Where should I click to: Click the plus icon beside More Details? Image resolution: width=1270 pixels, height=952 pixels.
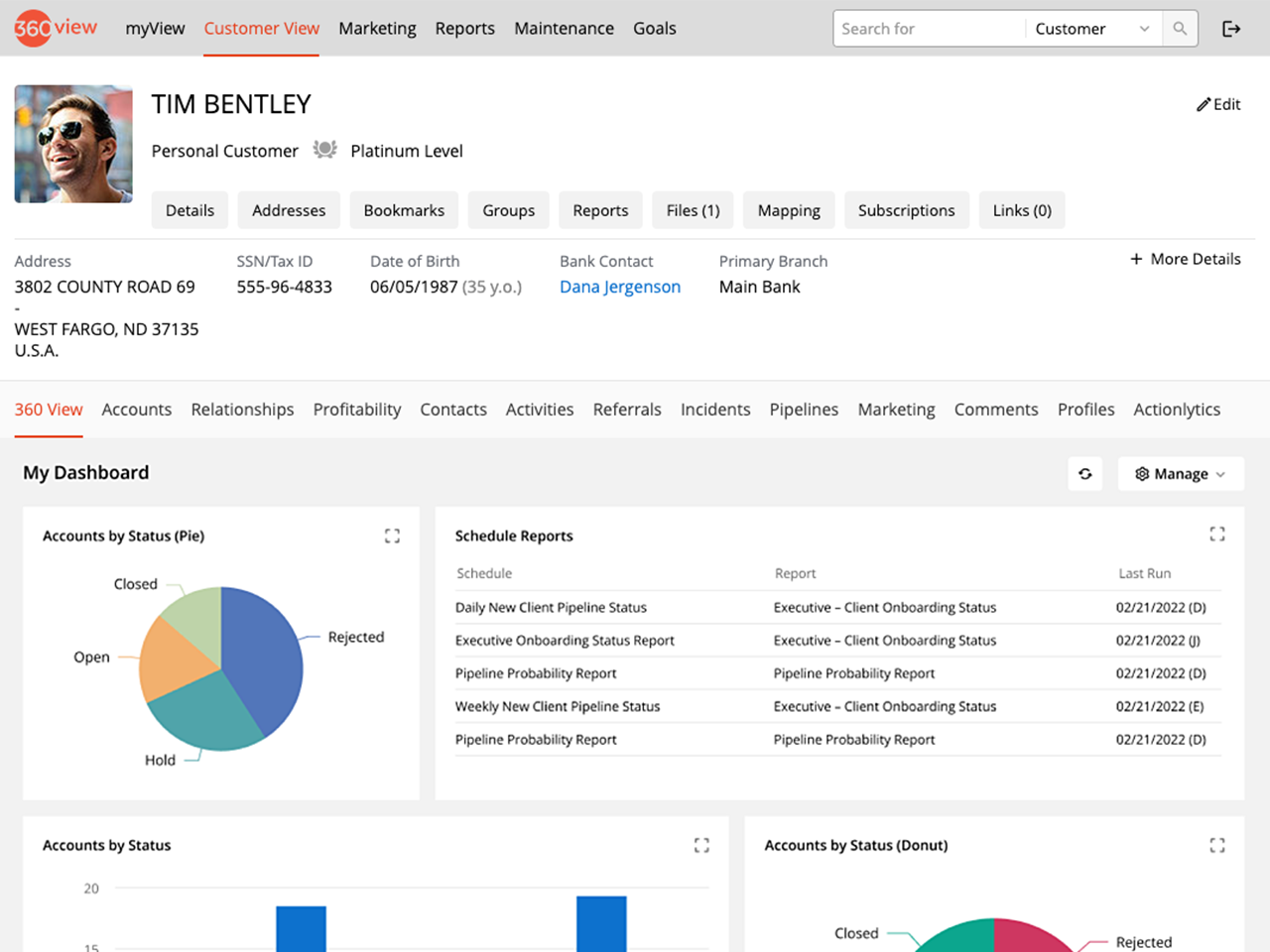1136,259
